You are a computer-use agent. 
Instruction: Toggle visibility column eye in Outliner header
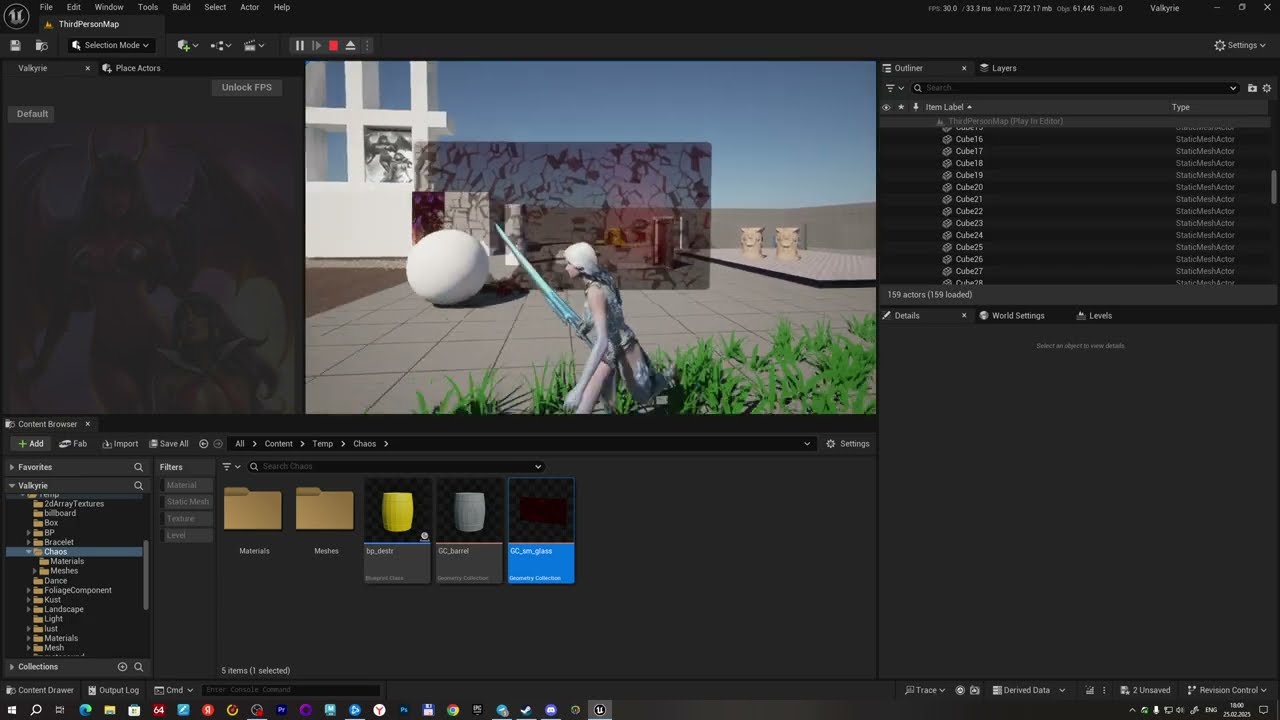point(886,107)
